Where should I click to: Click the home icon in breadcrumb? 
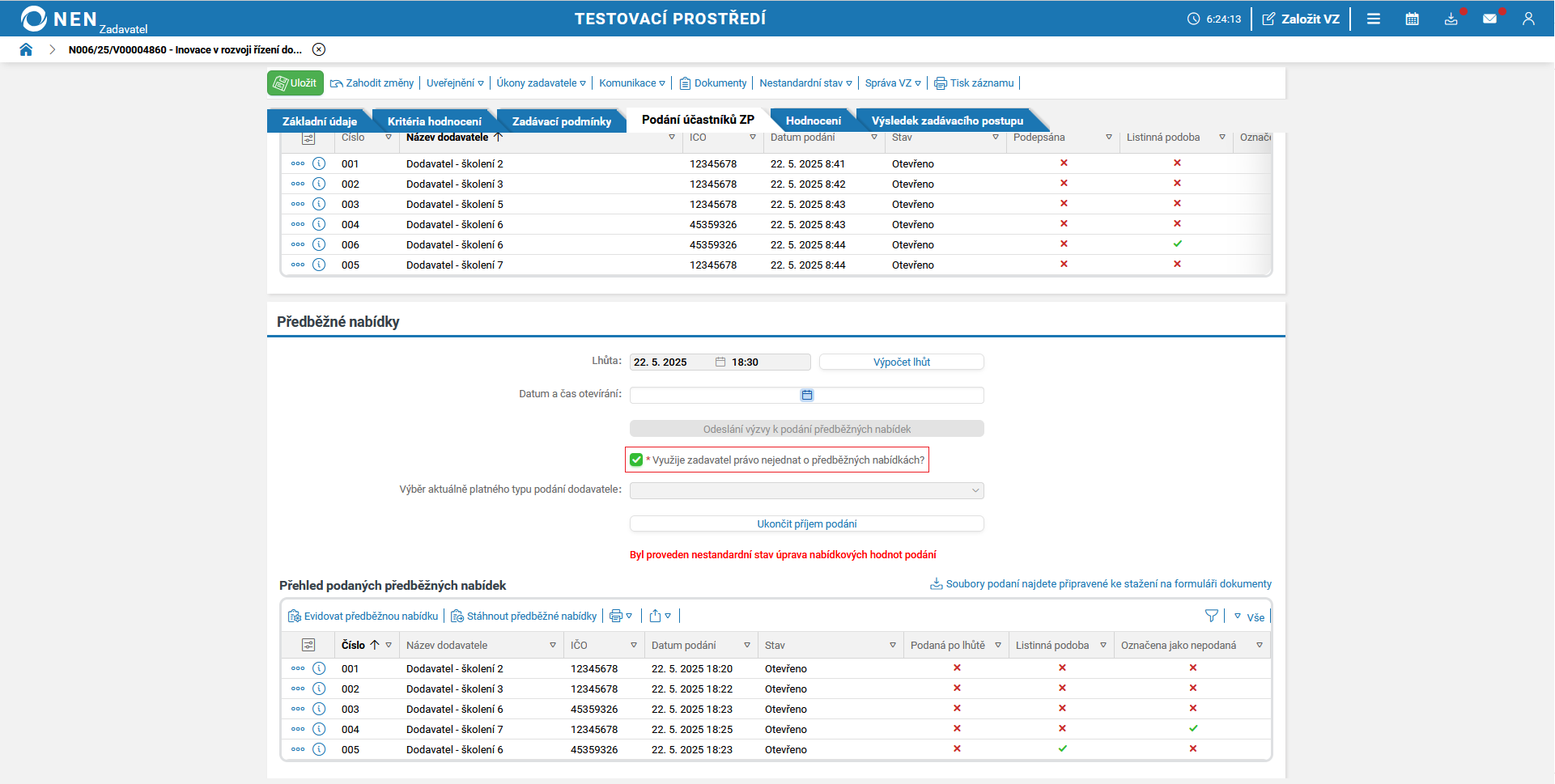26,49
